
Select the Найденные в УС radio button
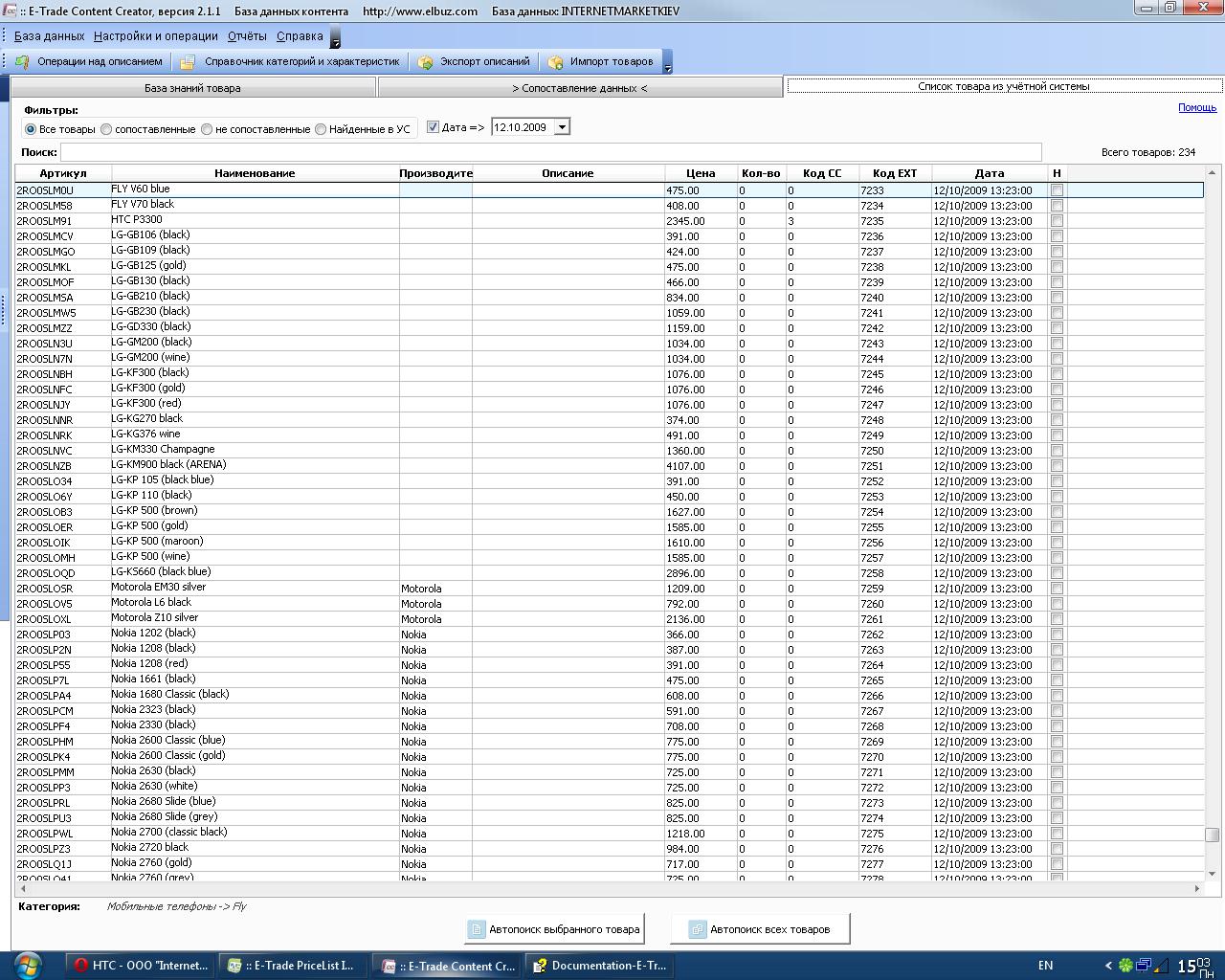pos(321,129)
